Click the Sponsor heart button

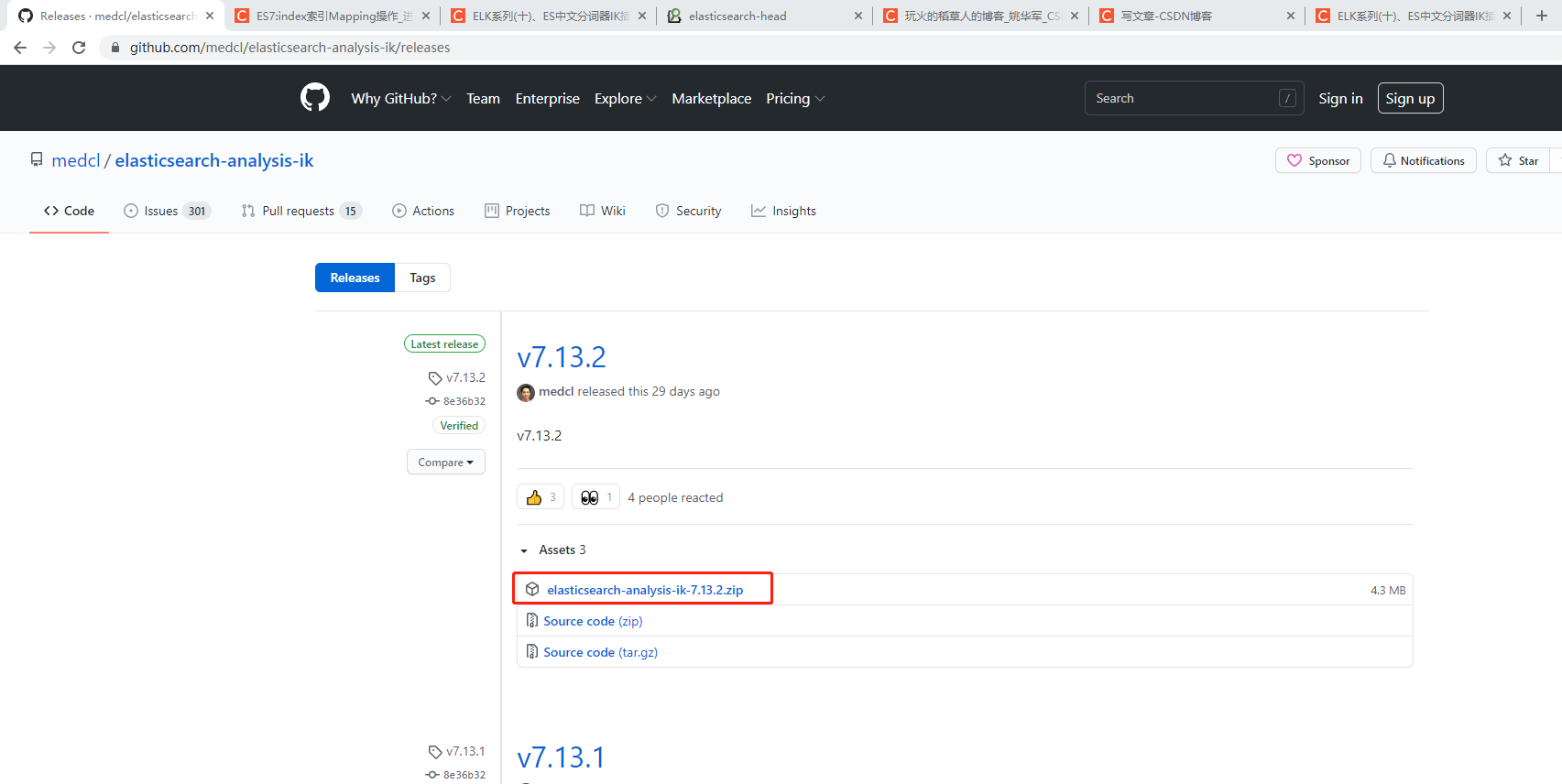[1317, 160]
